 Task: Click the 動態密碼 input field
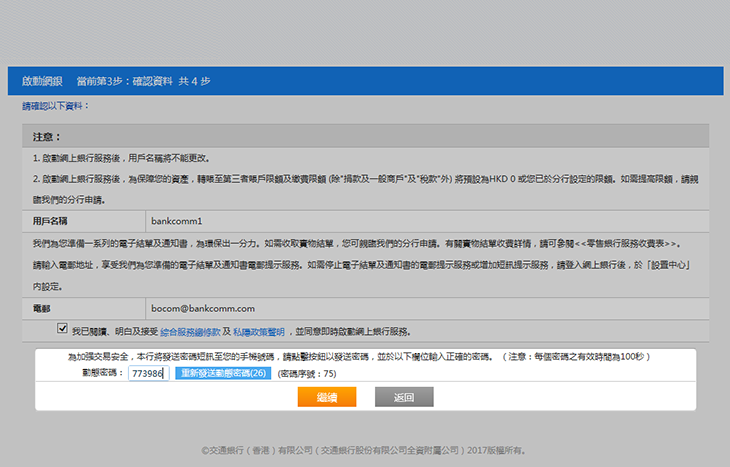pos(148,373)
